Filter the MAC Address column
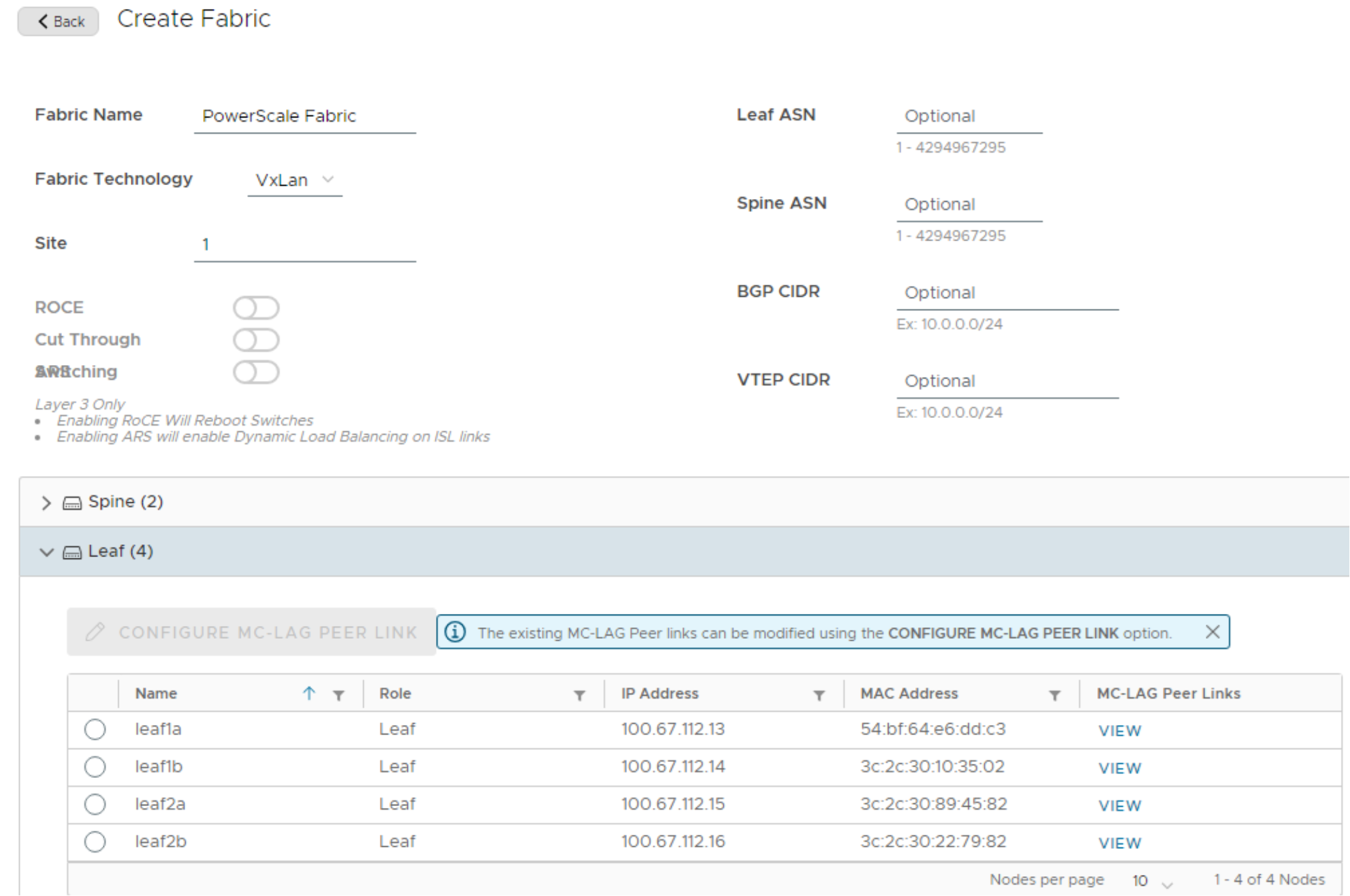 pos(1055,695)
